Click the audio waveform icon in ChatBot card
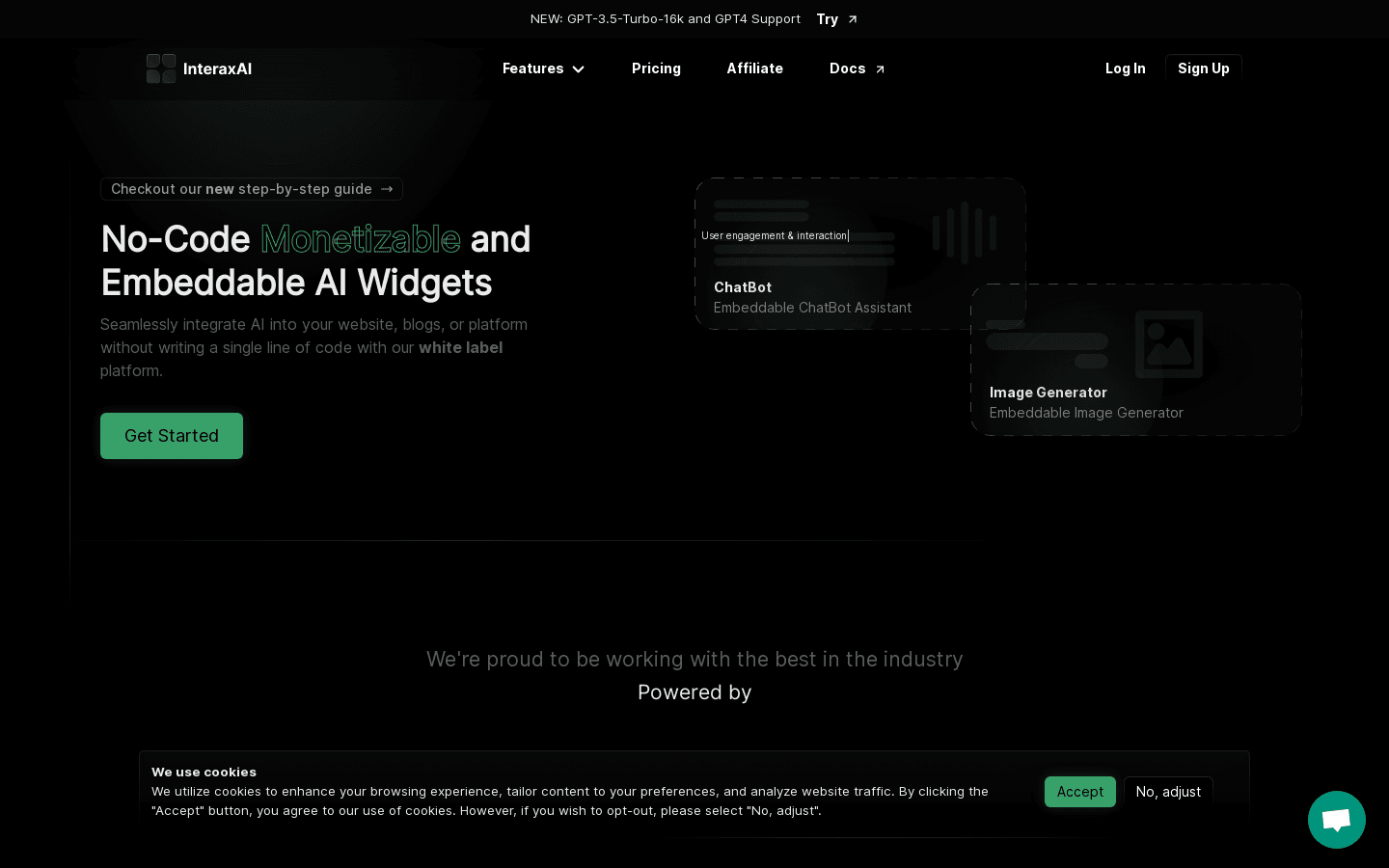Screen dimensions: 1389x868 click(964, 232)
